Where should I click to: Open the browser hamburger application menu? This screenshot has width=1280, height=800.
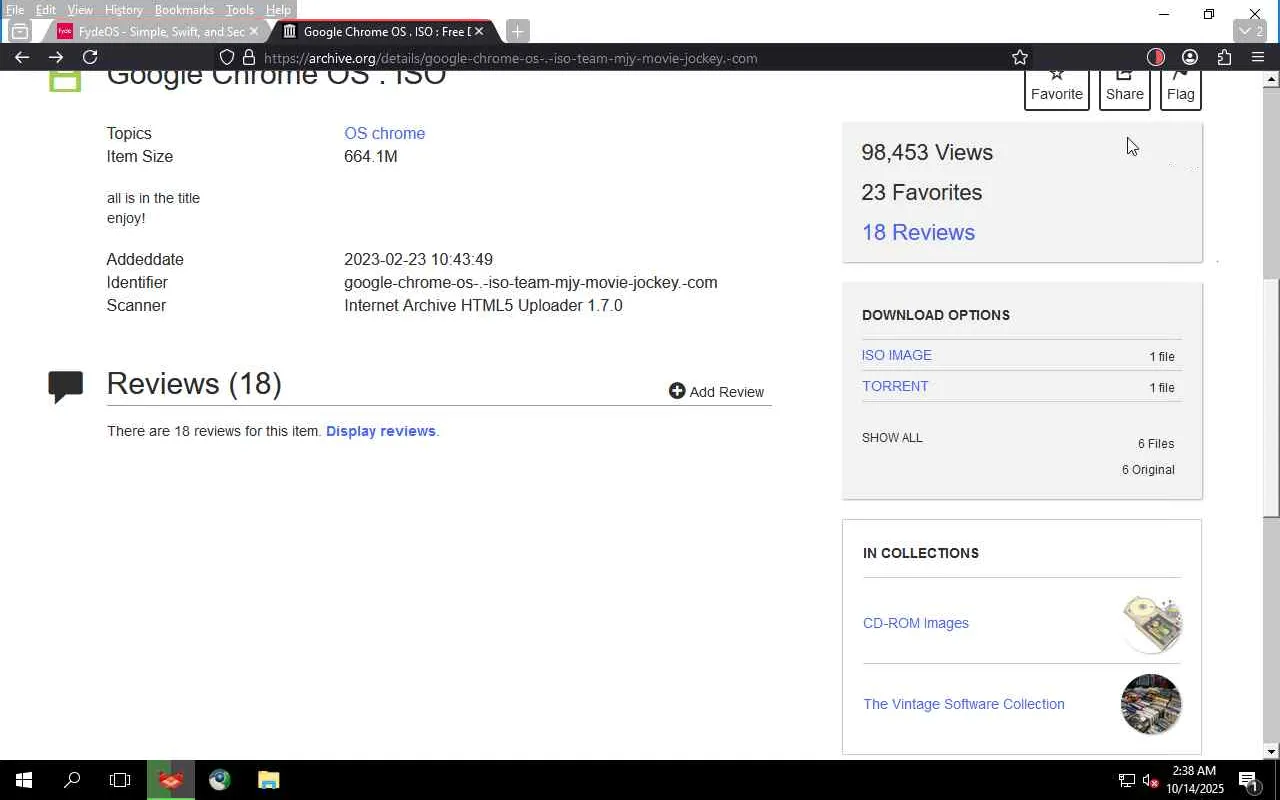click(1258, 57)
